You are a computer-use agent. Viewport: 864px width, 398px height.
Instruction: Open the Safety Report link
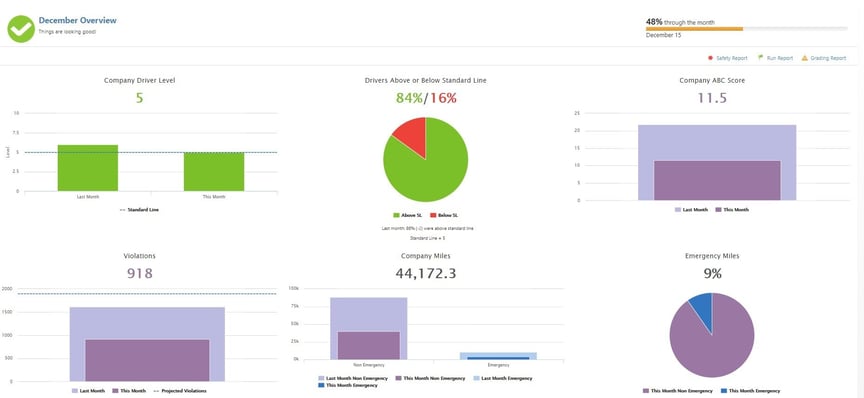click(x=732, y=58)
